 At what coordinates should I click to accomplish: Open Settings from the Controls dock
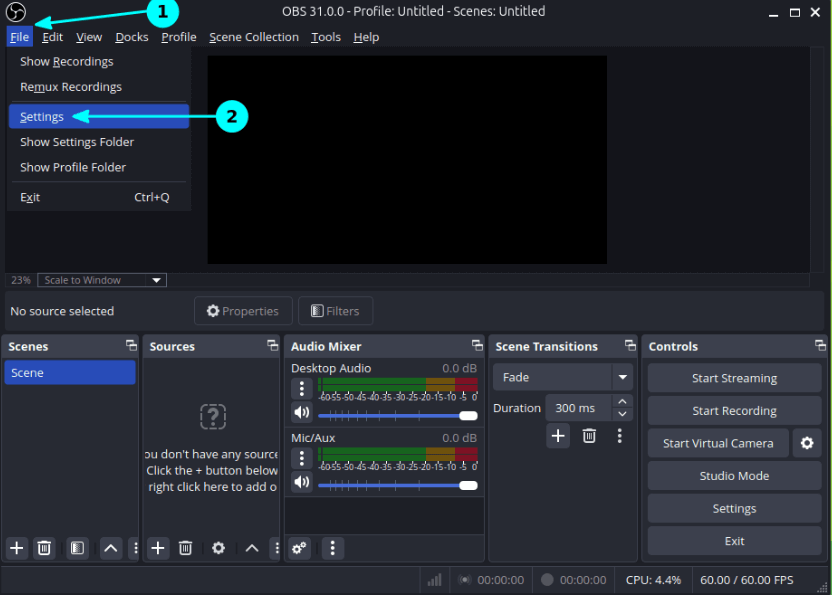[734, 508]
